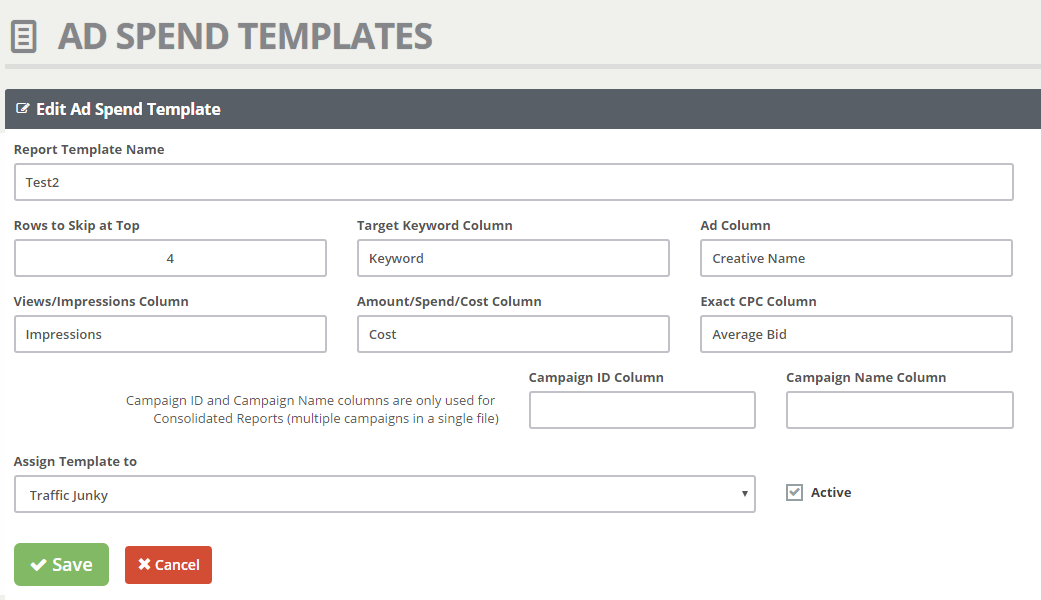Click the Ad Column label
The image size is (1041, 600).
[x=735, y=226]
